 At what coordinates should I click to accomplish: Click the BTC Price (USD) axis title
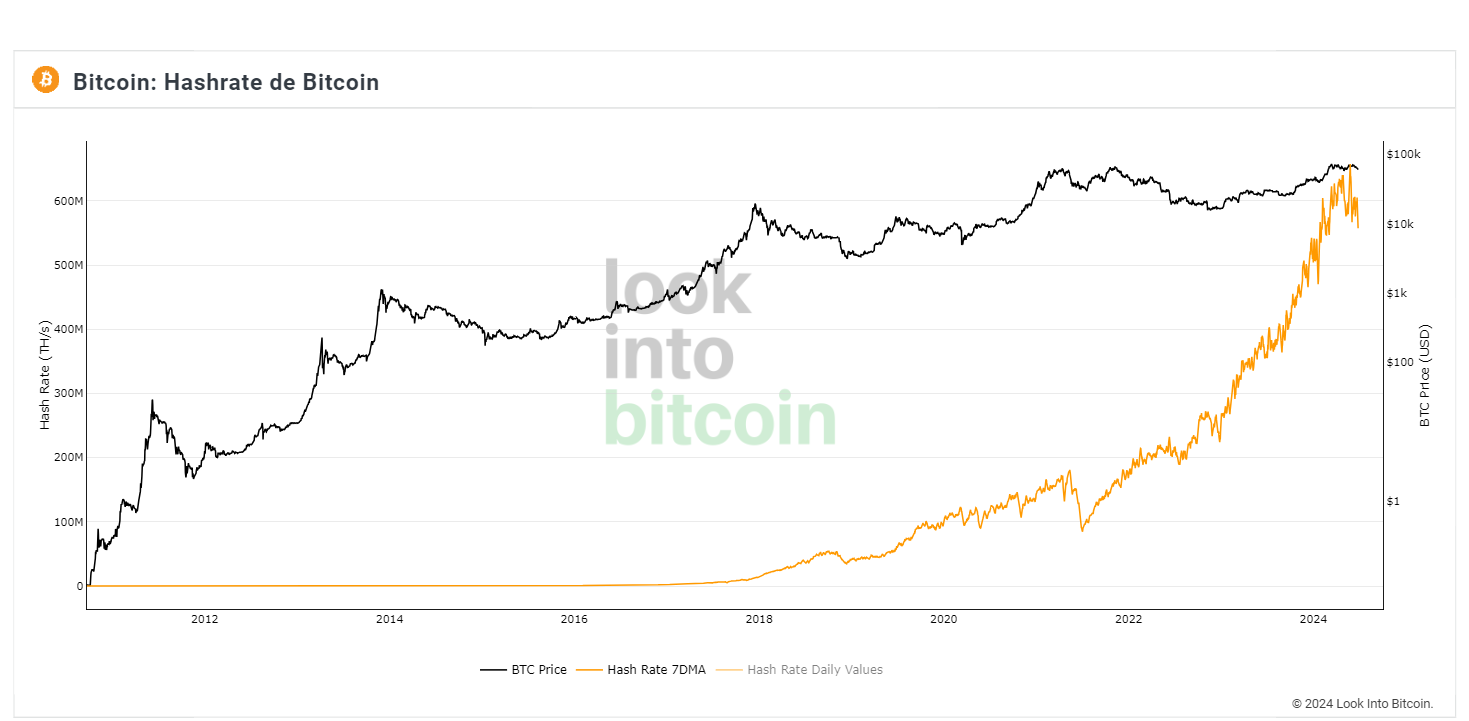tap(1425, 375)
